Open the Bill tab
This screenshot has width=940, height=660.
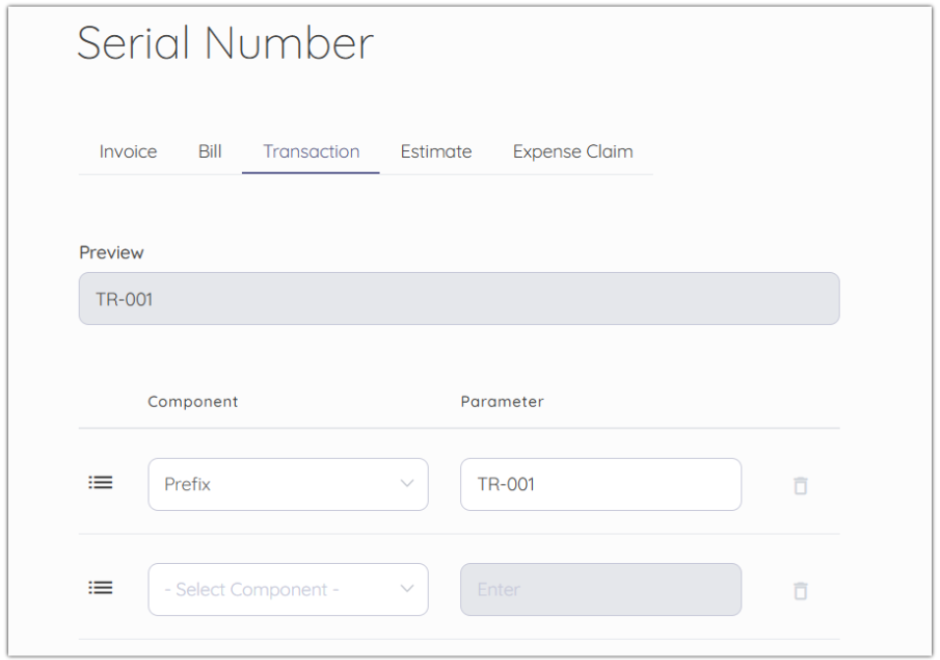pyautogui.click(x=210, y=152)
